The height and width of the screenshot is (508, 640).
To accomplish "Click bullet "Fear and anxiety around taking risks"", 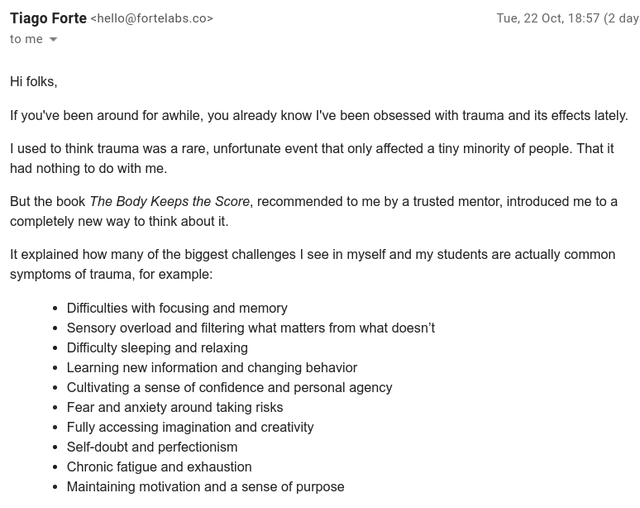I will click(x=175, y=407).
